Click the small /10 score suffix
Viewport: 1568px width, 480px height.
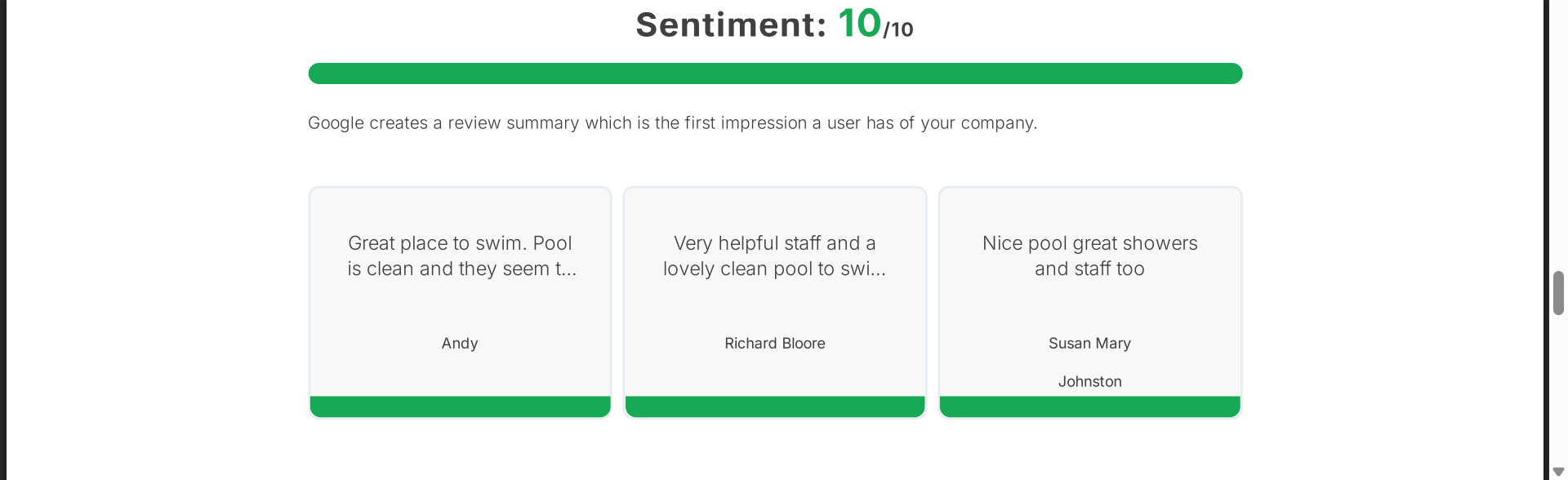coord(898,30)
